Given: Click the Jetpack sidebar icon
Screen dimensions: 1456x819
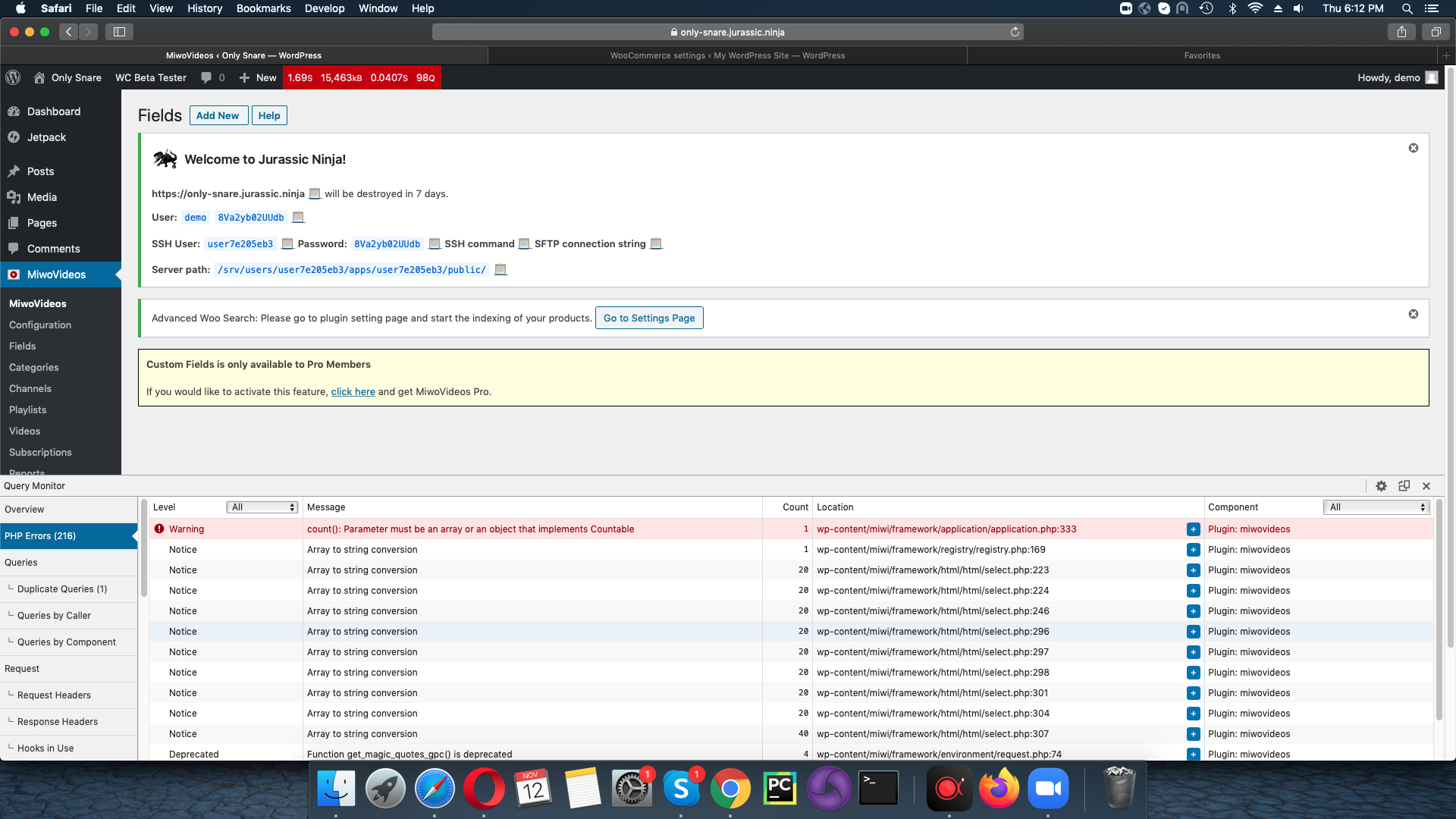Looking at the screenshot, I should (14, 137).
